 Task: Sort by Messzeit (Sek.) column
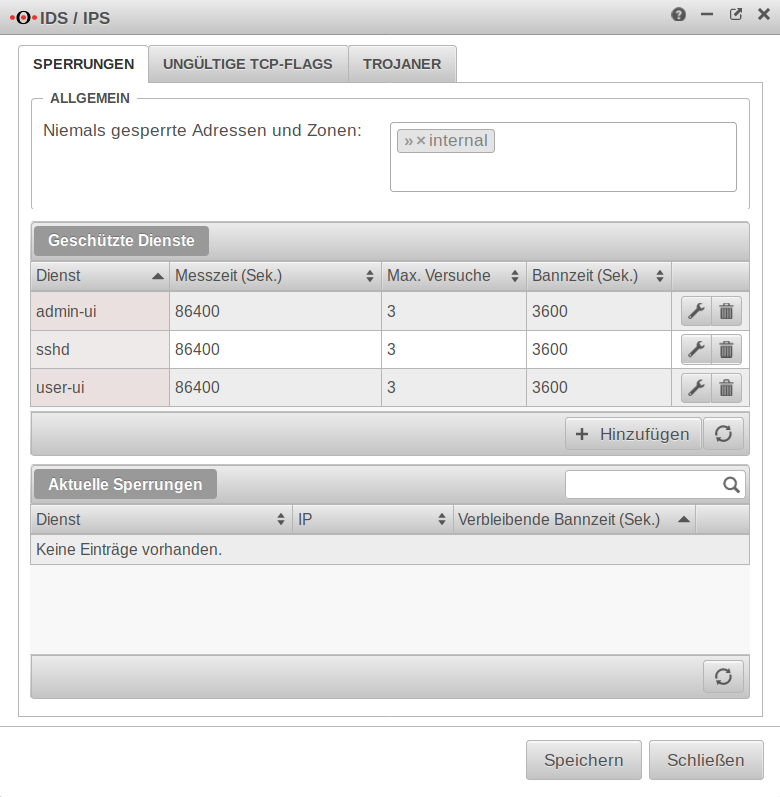pos(274,276)
